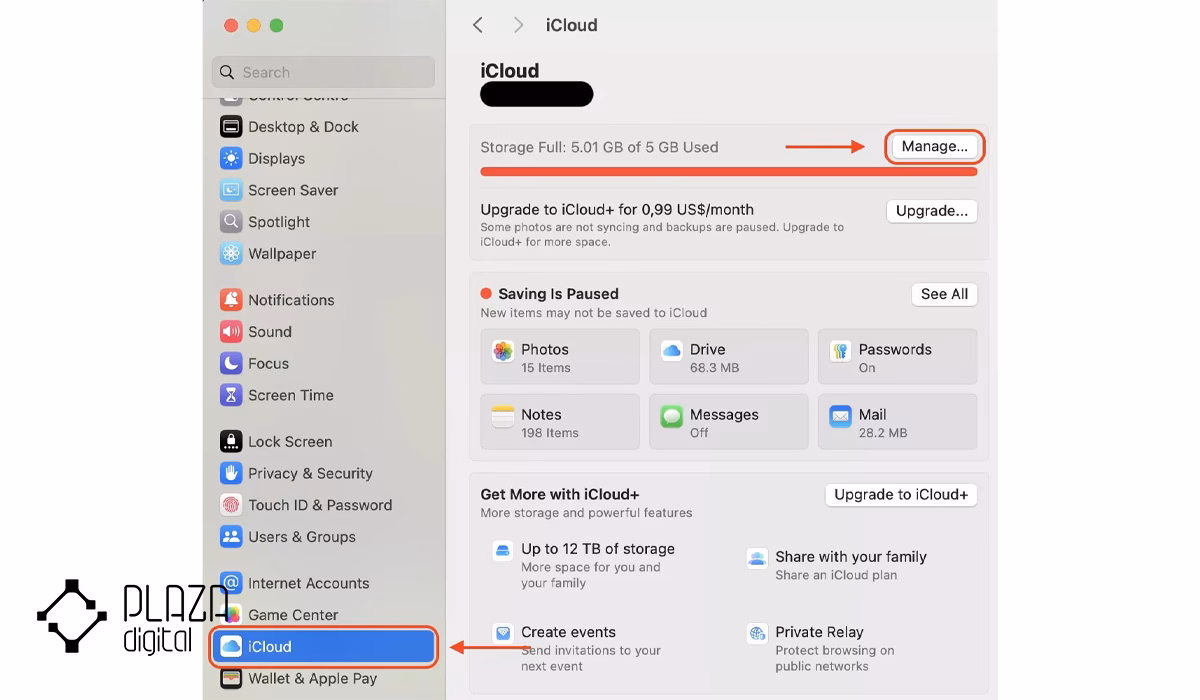Click the '28.2 MB' Mail size

tap(883, 433)
